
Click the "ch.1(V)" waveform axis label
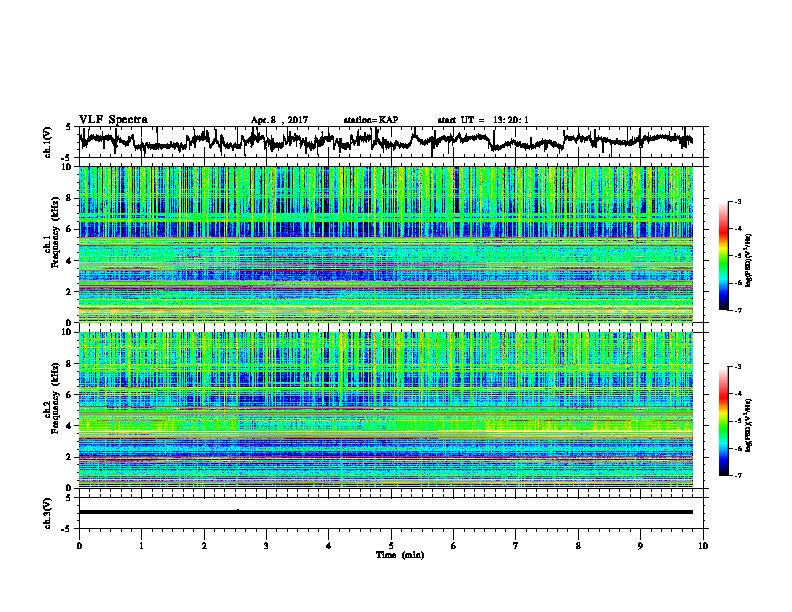coord(47,142)
